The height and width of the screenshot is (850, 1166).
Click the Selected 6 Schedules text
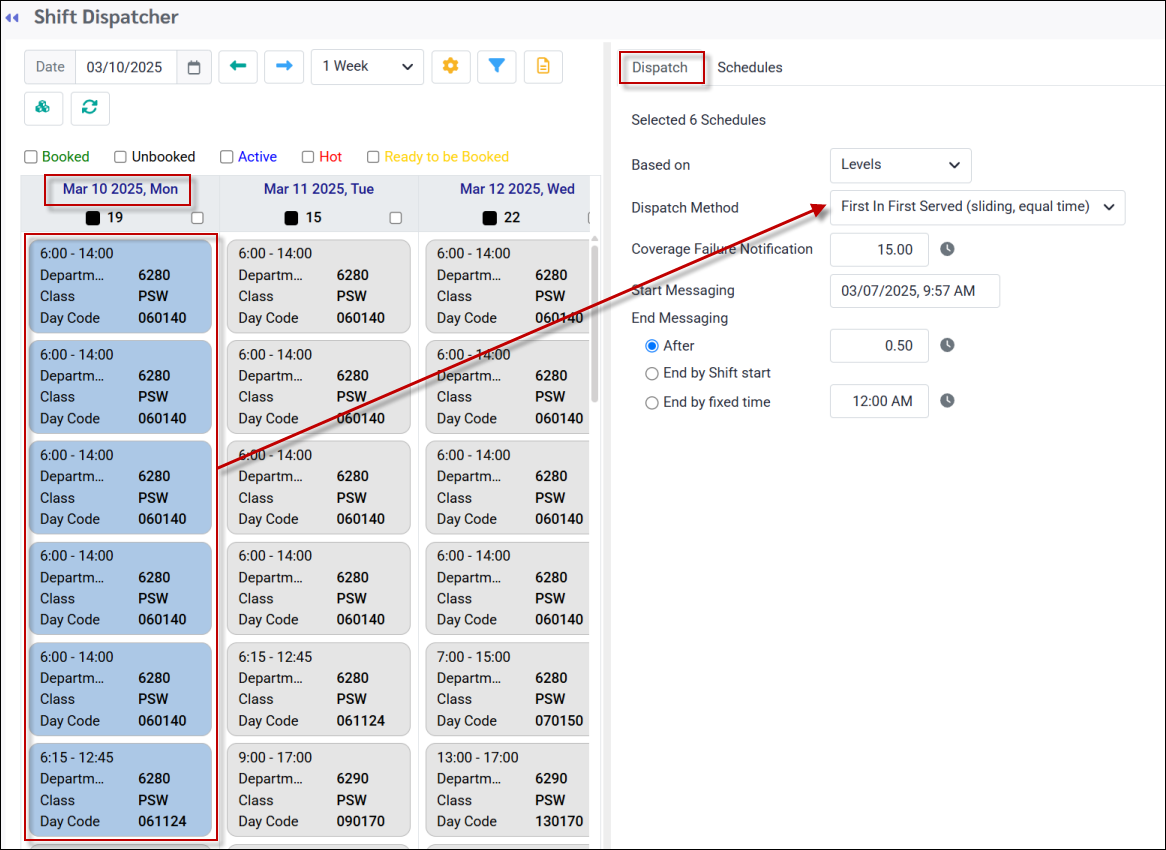pyautogui.click(x=698, y=120)
